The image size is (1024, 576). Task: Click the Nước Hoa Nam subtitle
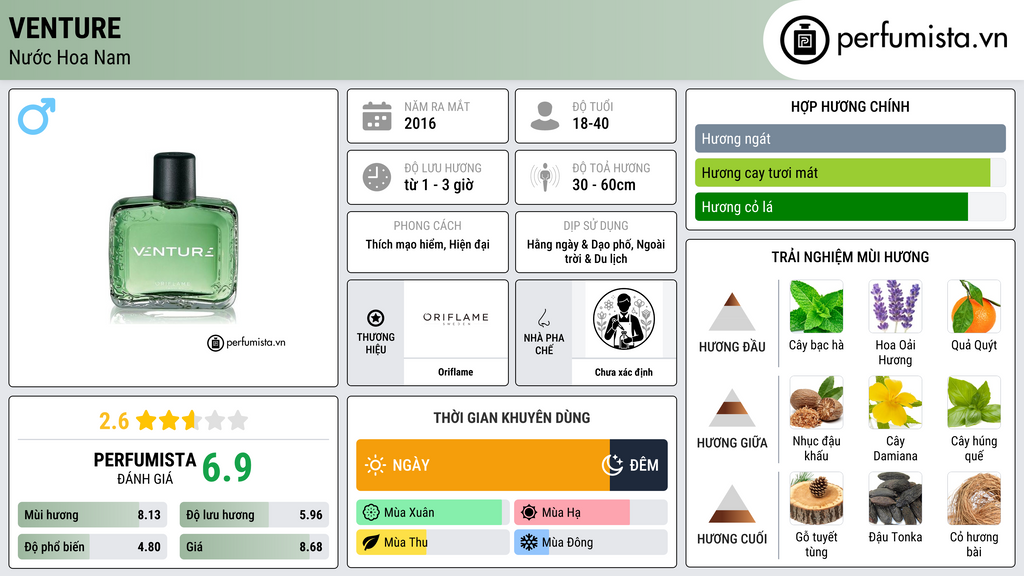point(70,57)
